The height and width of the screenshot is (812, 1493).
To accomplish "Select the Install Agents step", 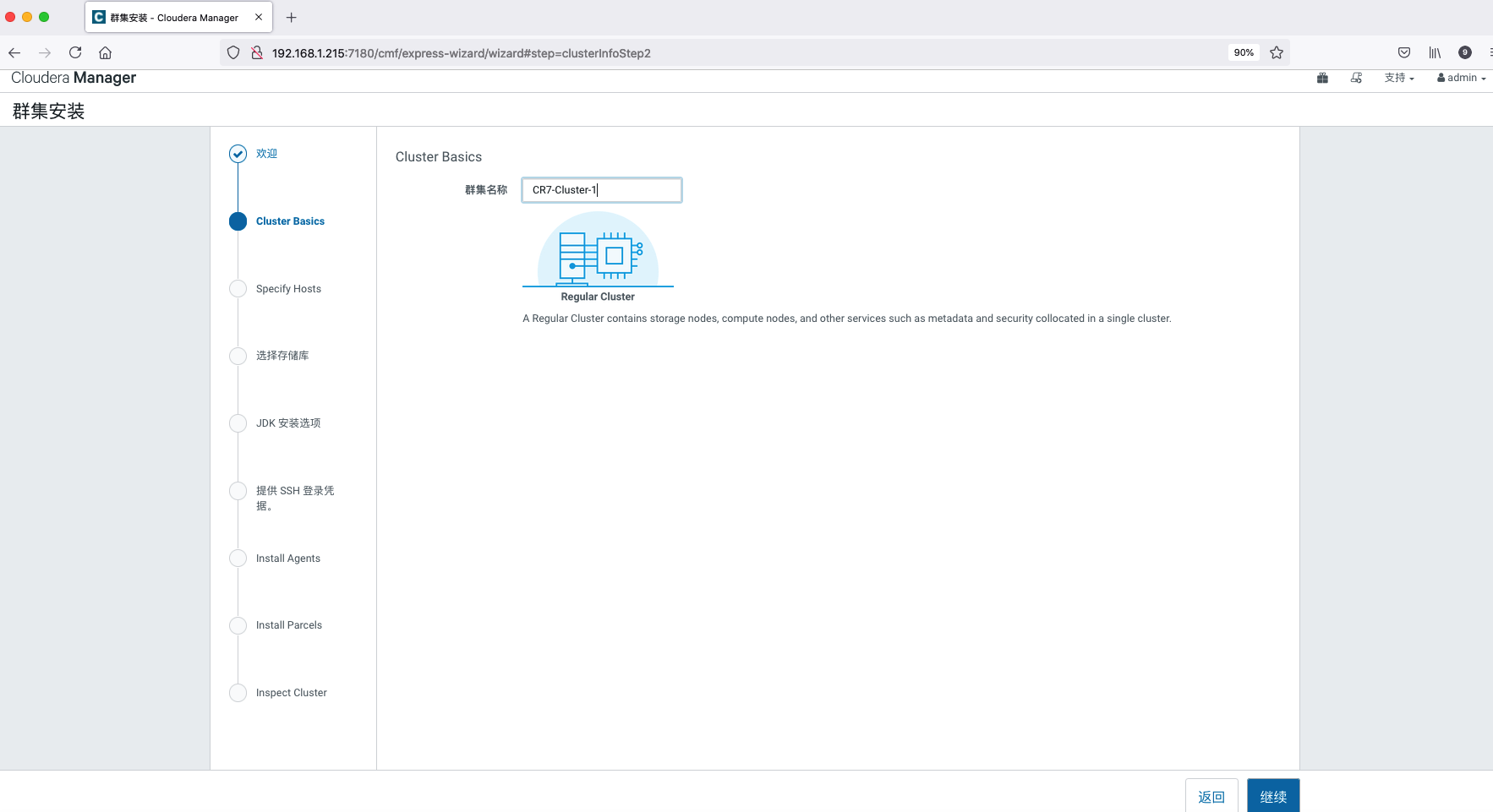I will (288, 559).
